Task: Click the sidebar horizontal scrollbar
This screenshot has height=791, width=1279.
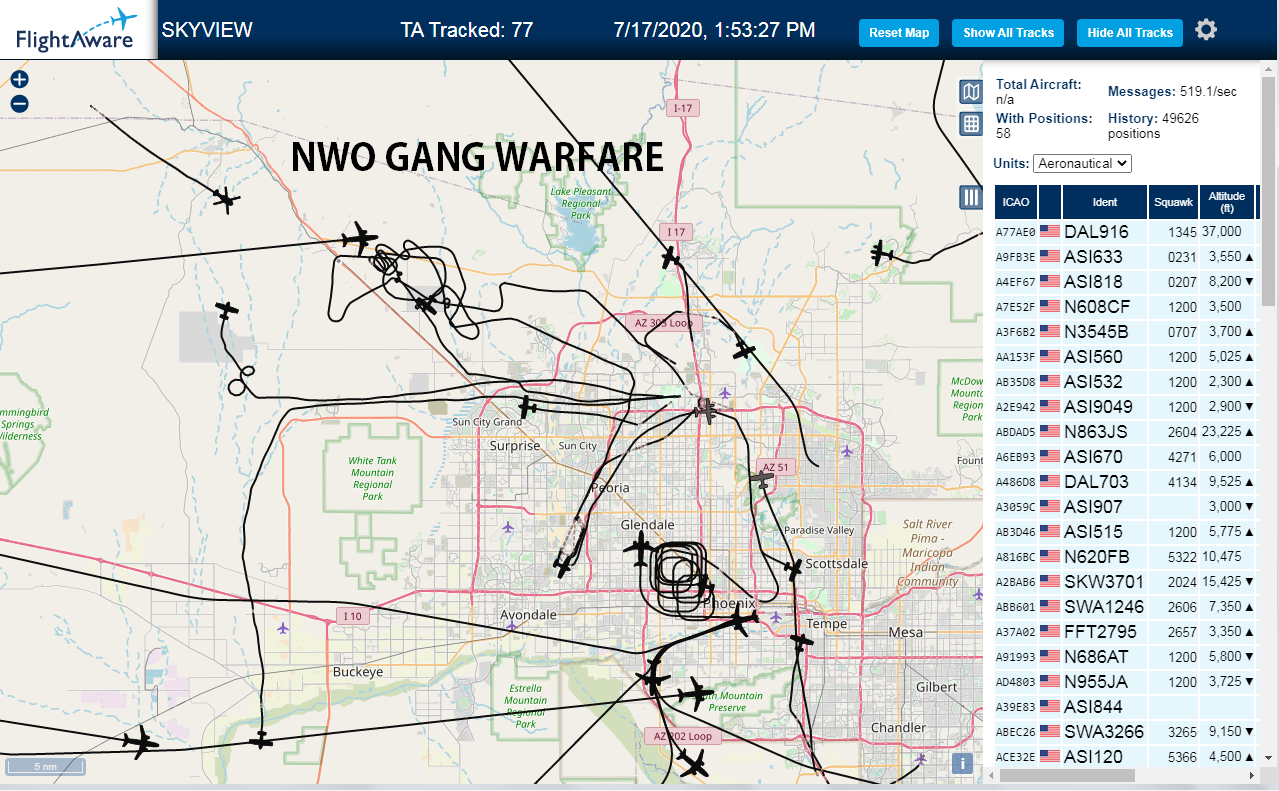Action: pos(1067,775)
